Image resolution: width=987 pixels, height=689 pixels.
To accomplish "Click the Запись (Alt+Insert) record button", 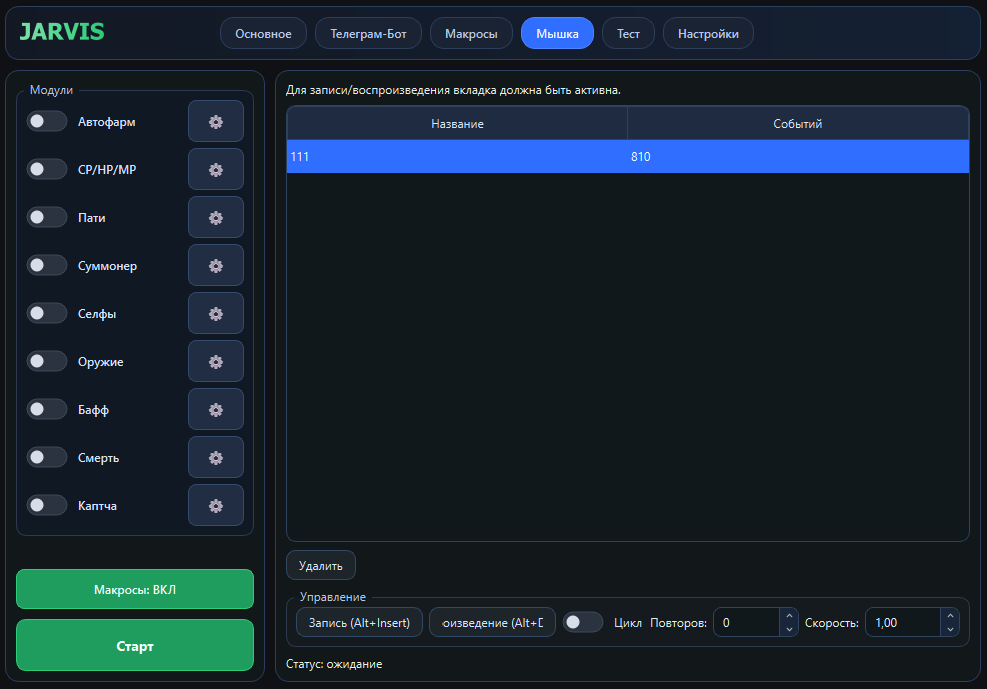I will tap(359, 622).
